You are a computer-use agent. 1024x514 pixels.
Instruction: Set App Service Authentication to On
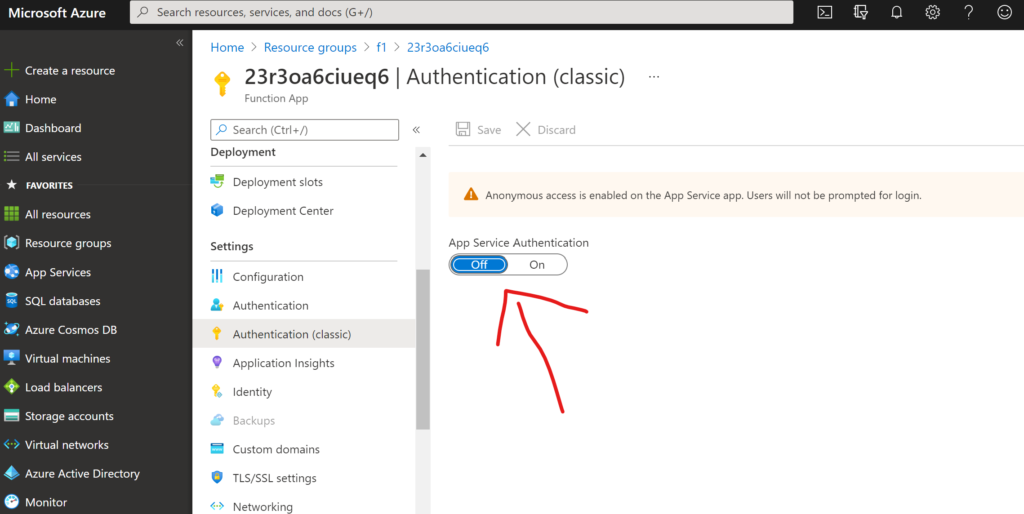coord(537,265)
